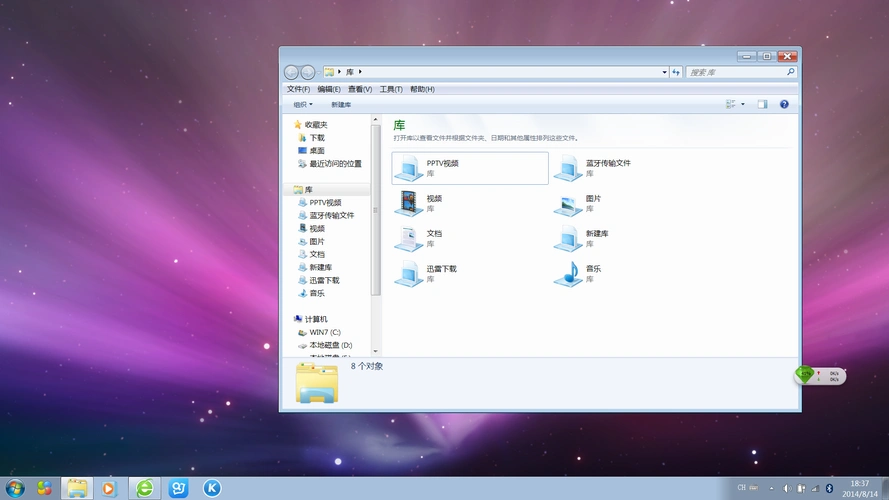
Task: Open the 工具(T) menu
Action: tap(391, 89)
